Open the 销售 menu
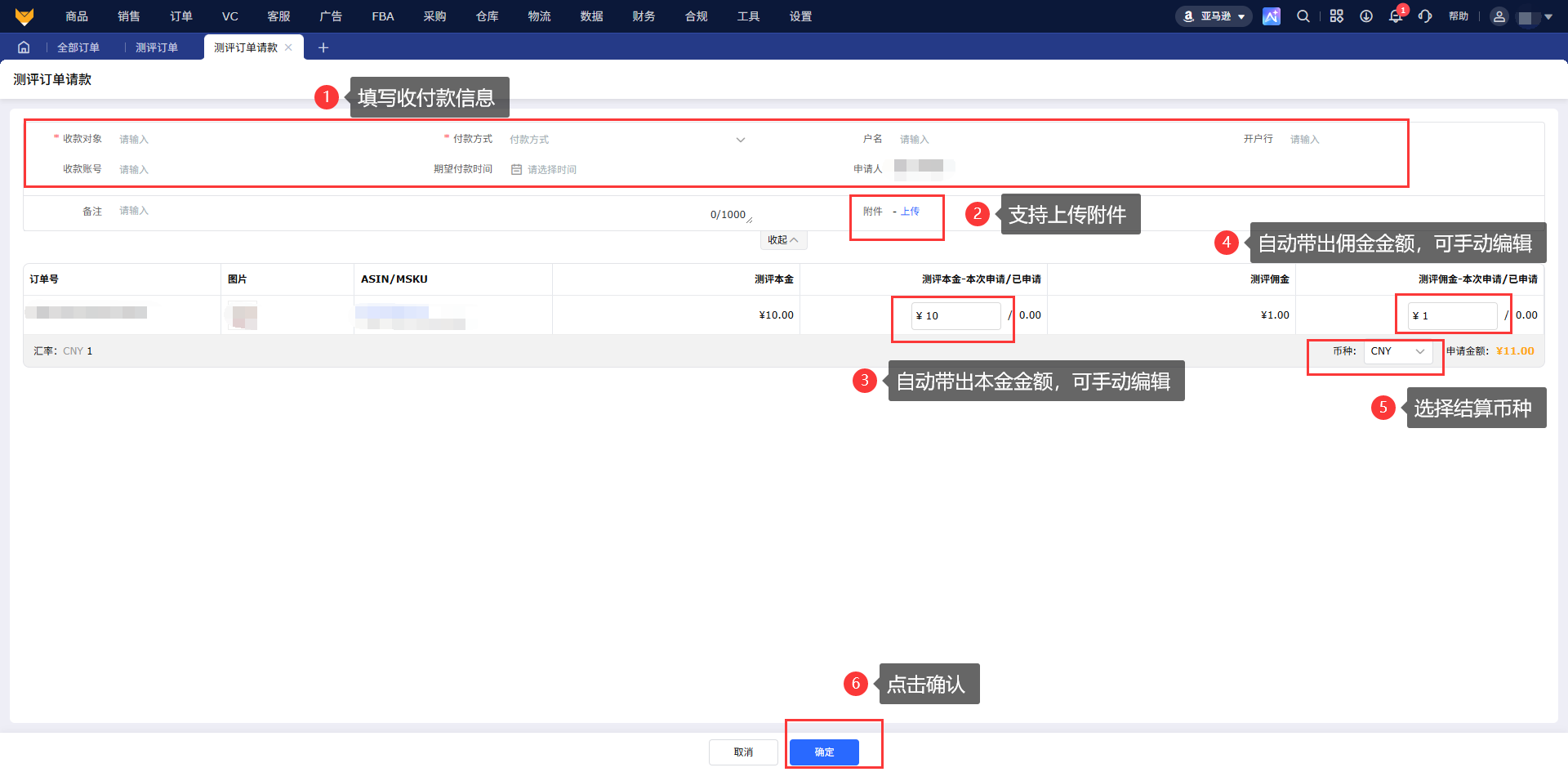The height and width of the screenshot is (772, 1568). click(129, 16)
